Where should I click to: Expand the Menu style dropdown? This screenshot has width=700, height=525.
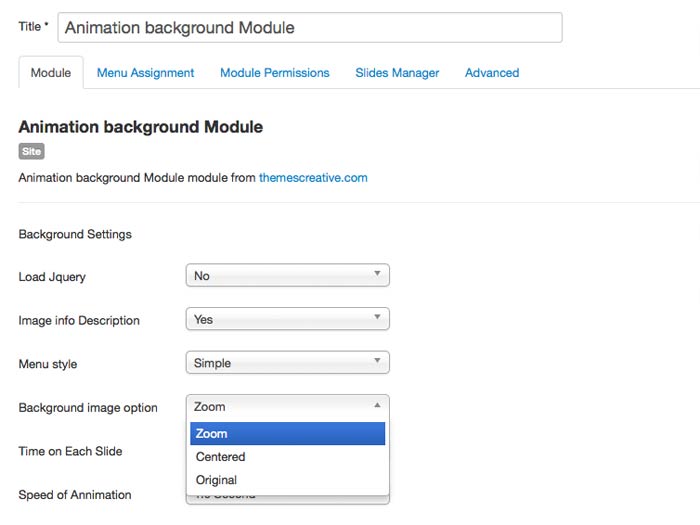(x=287, y=363)
